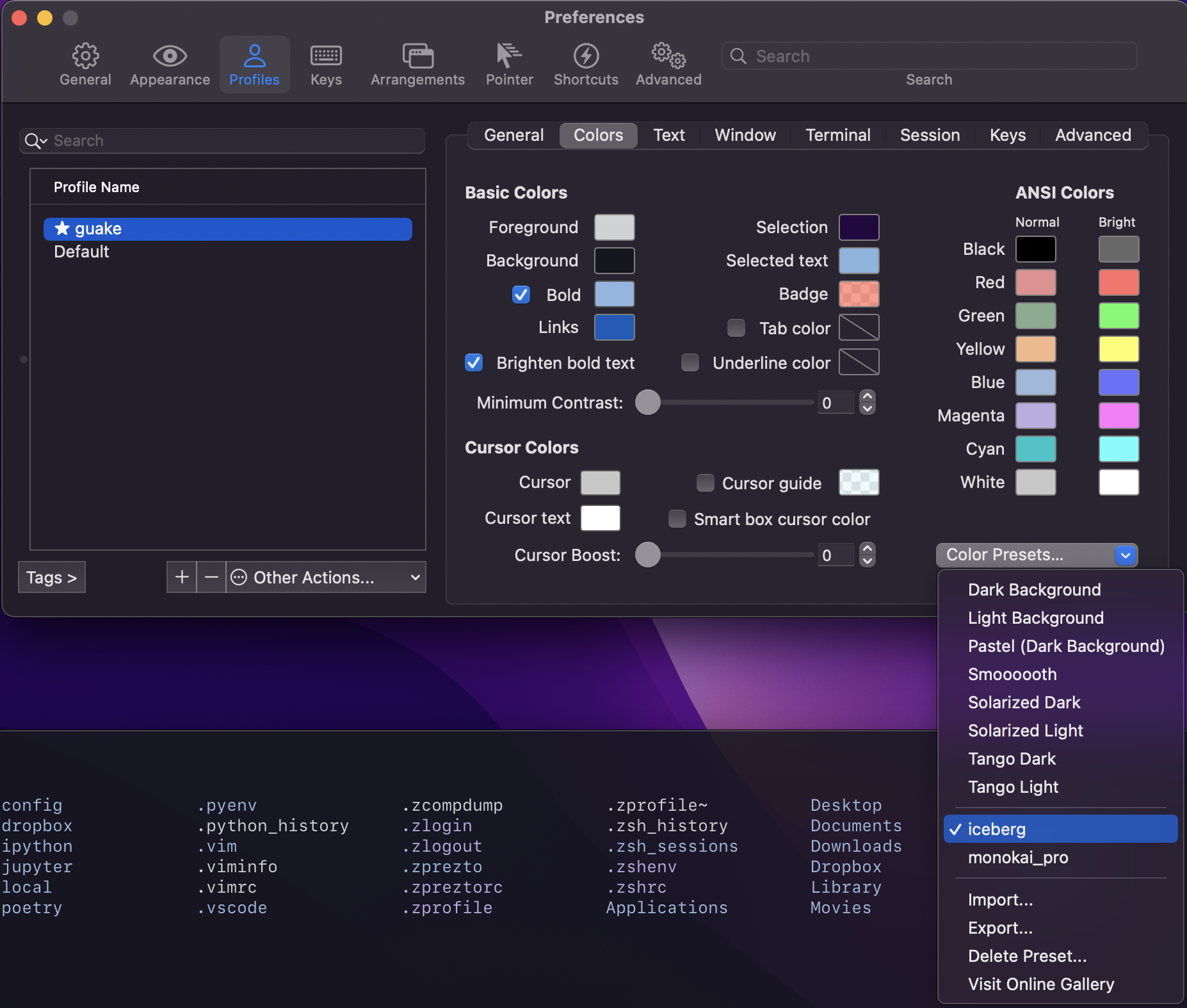The image size is (1187, 1008).
Task: Enable Smart box cursor color
Action: tap(677, 519)
